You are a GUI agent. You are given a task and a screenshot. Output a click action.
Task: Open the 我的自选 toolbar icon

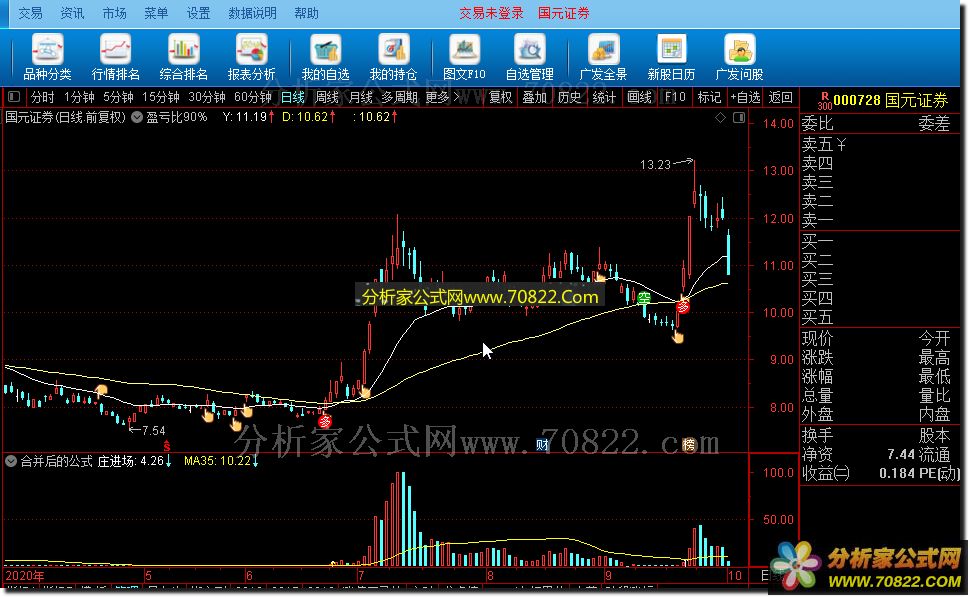point(325,58)
